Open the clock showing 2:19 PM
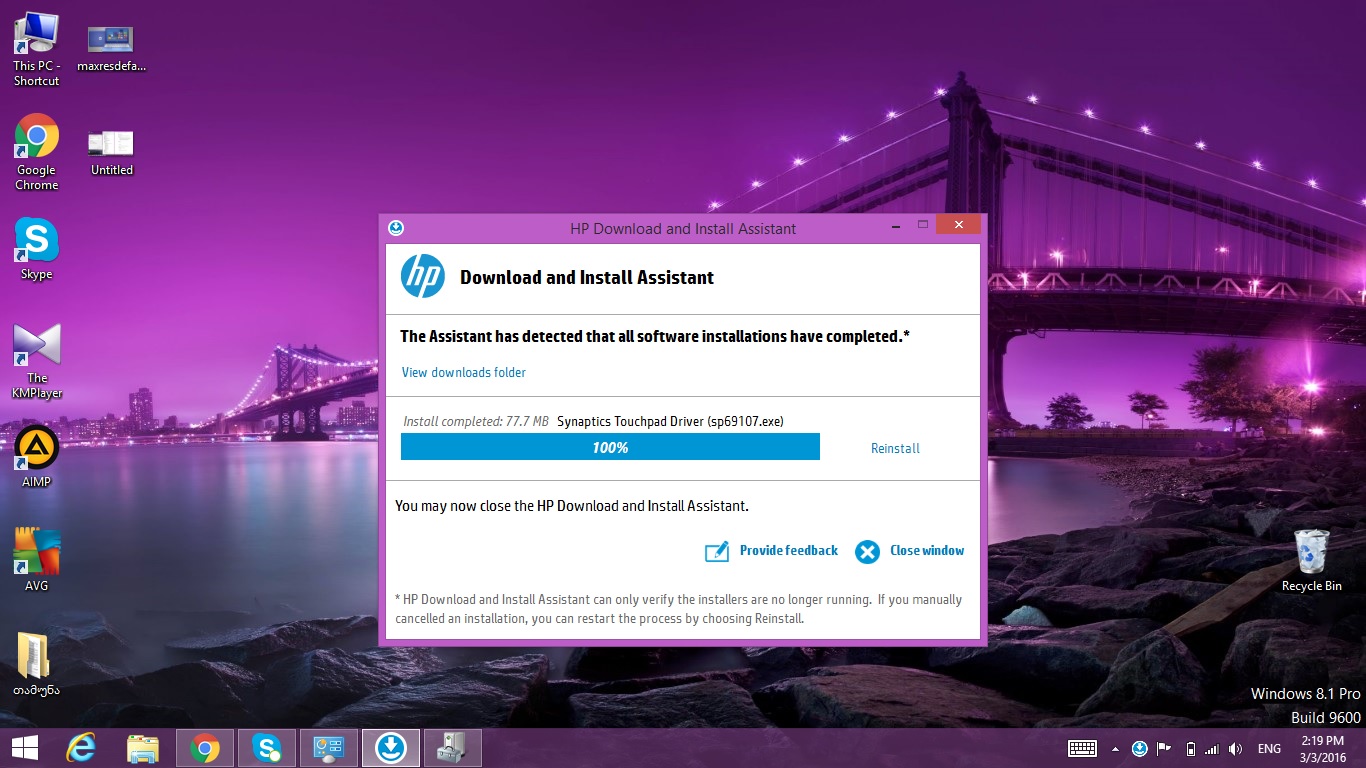 pyautogui.click(x=1323, y=748)
